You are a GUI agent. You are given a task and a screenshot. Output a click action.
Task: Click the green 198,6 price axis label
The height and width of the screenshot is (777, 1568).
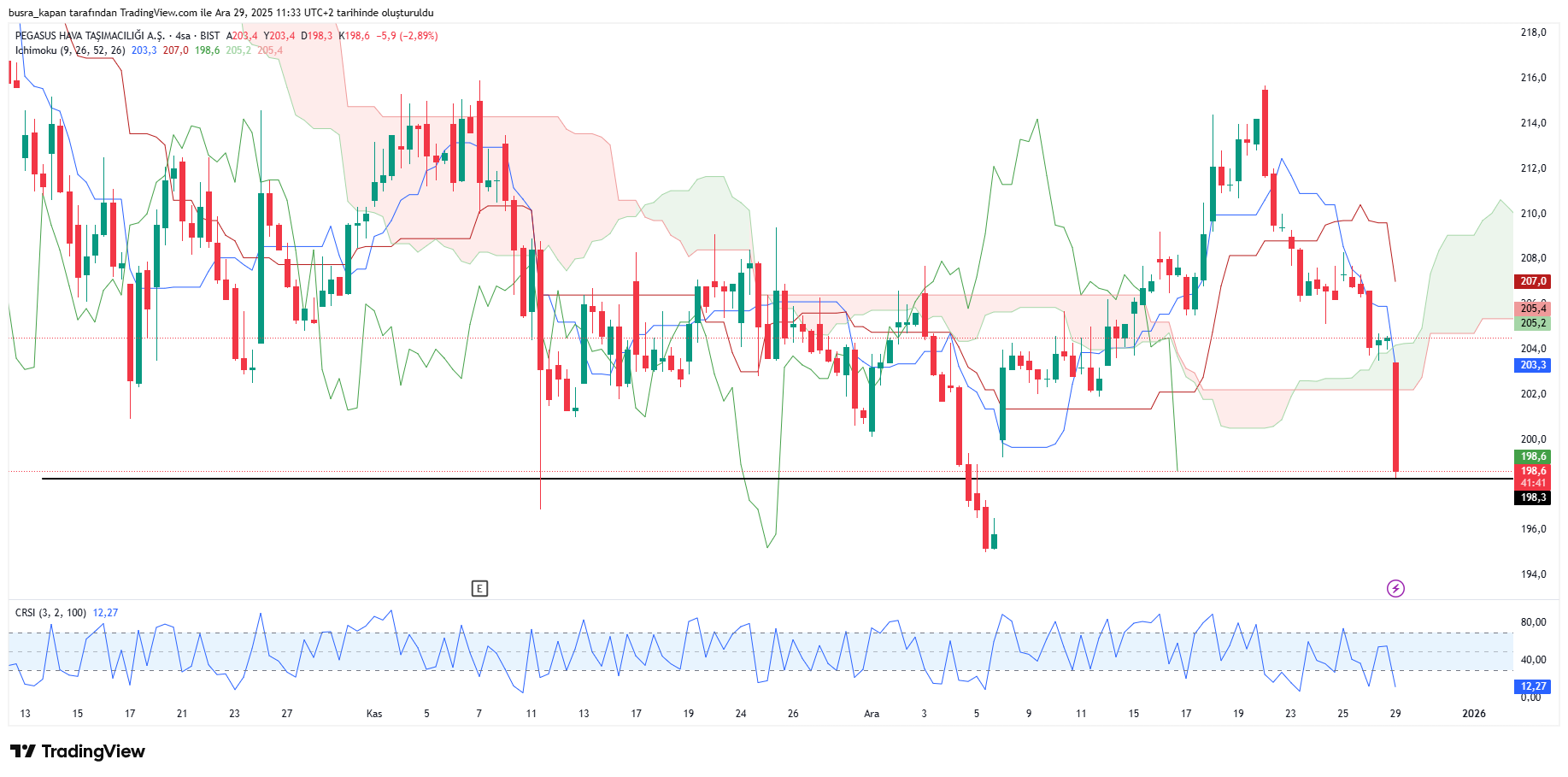[x=1533, y=456]
